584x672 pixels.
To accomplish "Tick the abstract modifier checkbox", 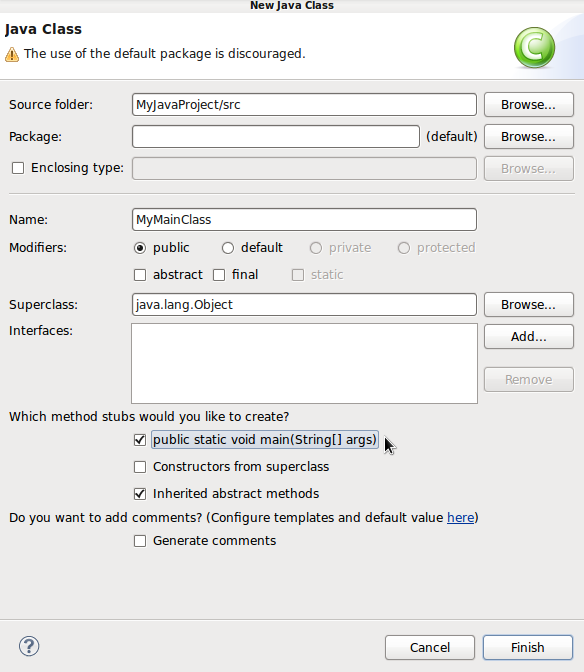I will click(140, 275).
